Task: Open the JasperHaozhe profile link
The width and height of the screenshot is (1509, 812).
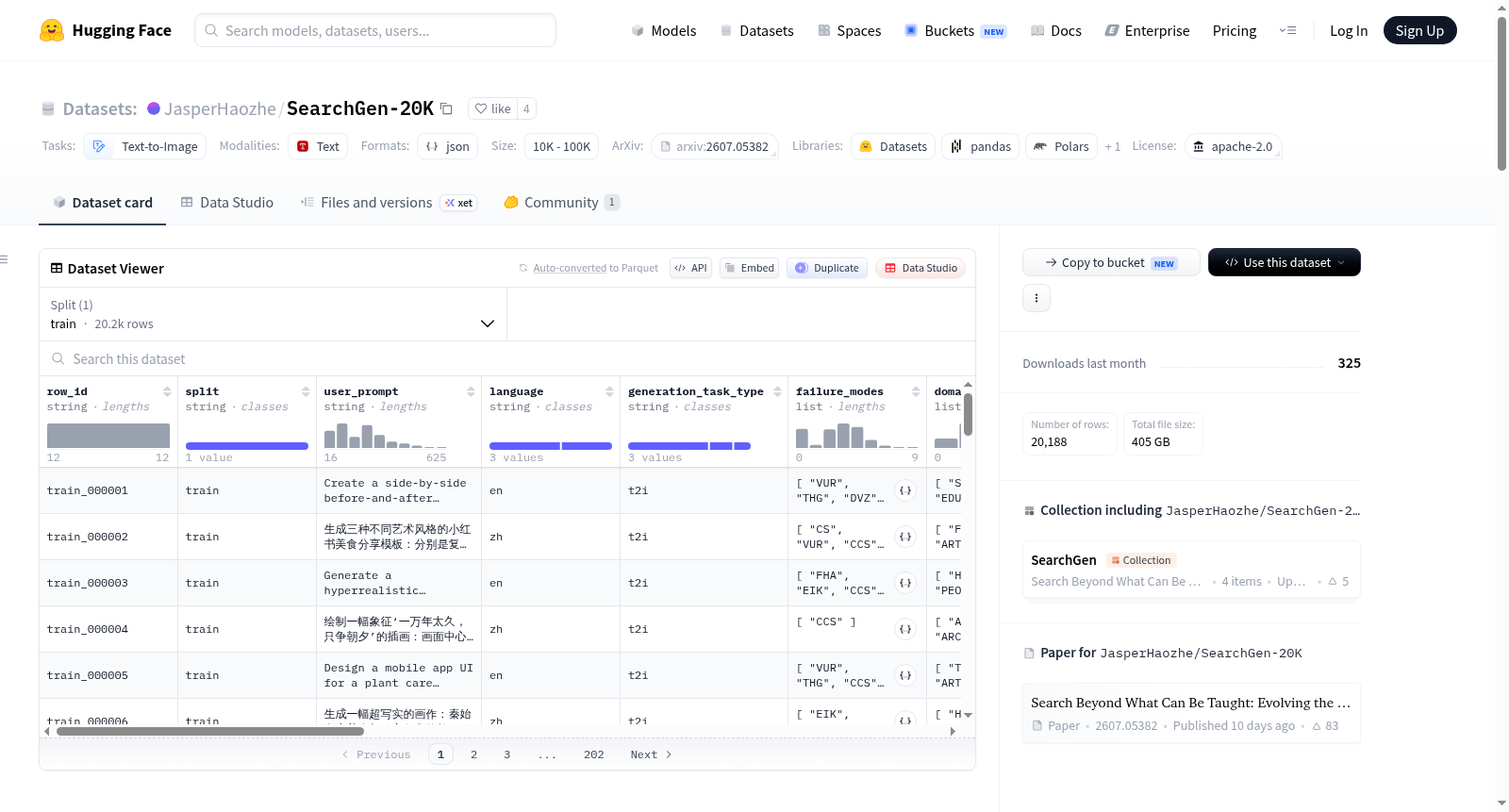Action: 220,108
